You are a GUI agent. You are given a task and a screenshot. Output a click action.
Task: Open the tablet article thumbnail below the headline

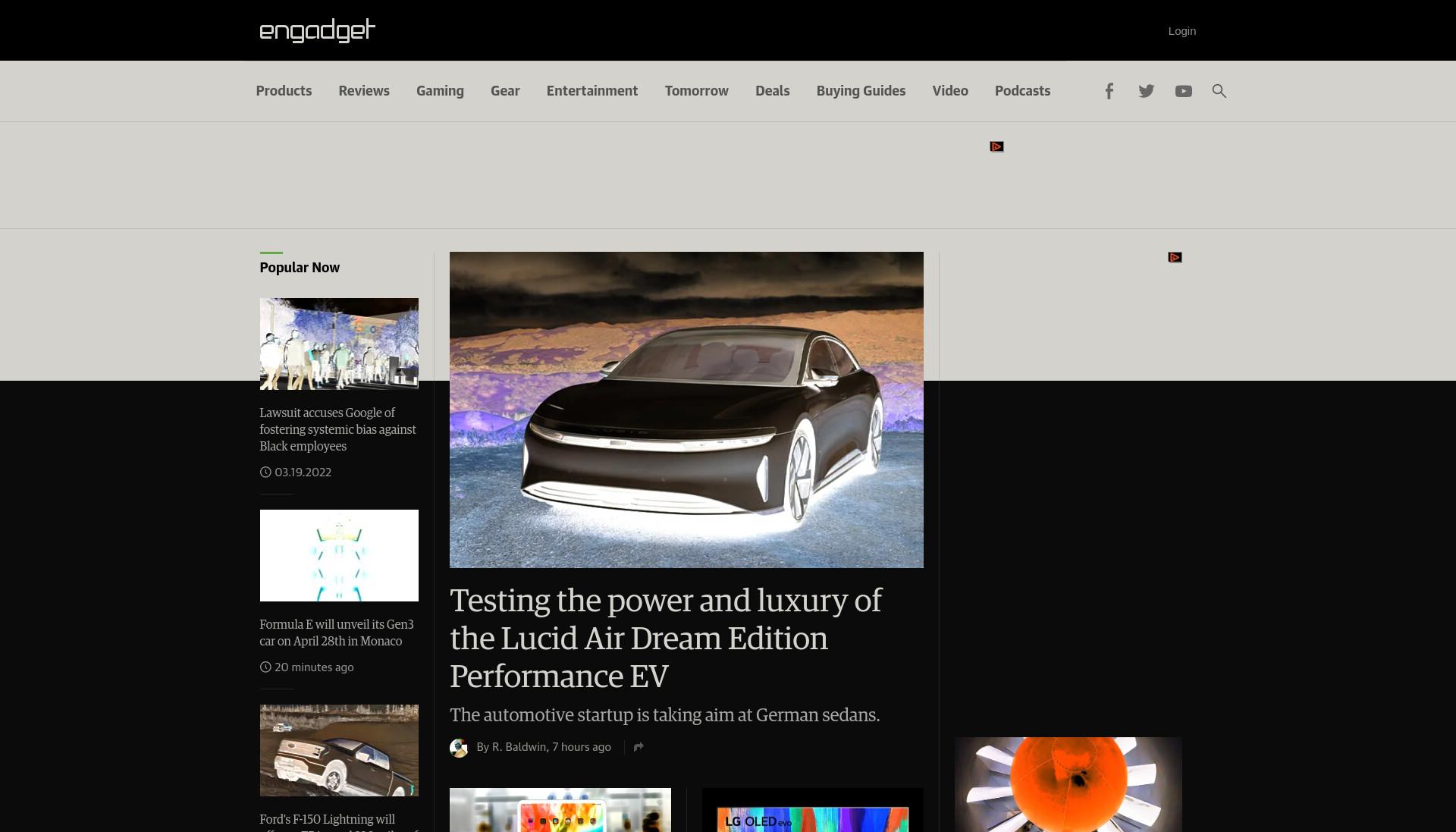560,810
